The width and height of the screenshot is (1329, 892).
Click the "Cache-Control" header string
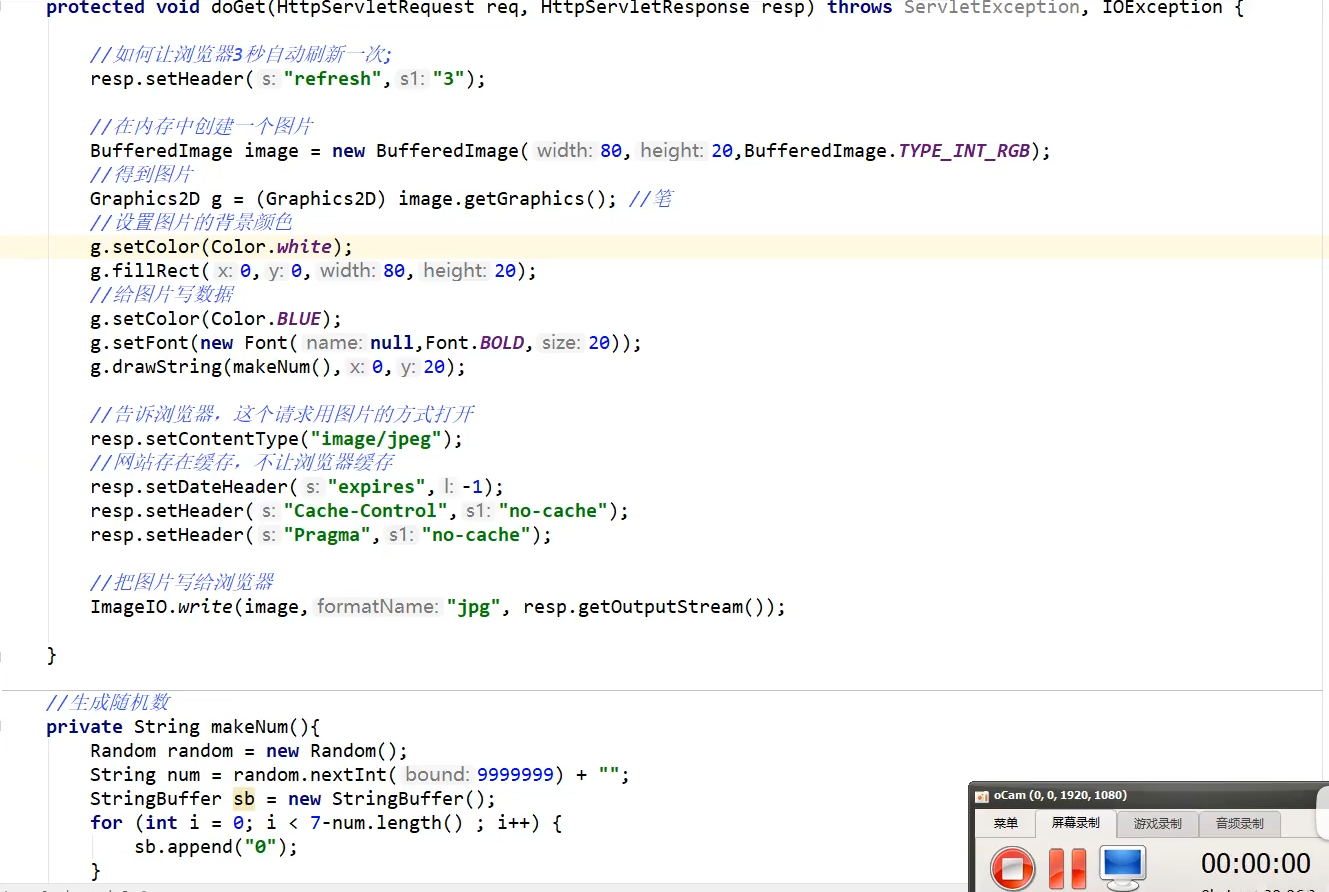pyautogui.click(x=366, y=511)
